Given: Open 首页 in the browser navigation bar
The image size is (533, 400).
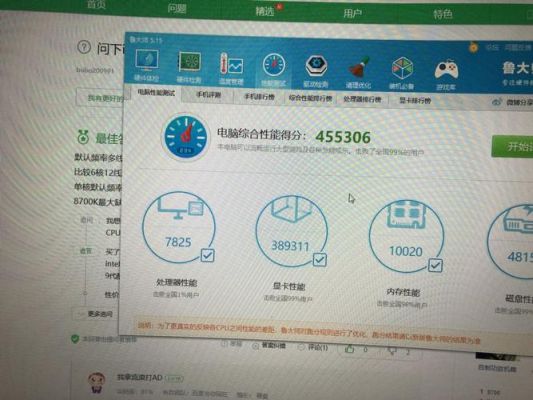Looking at the screenshot, I should click(96, 4).
